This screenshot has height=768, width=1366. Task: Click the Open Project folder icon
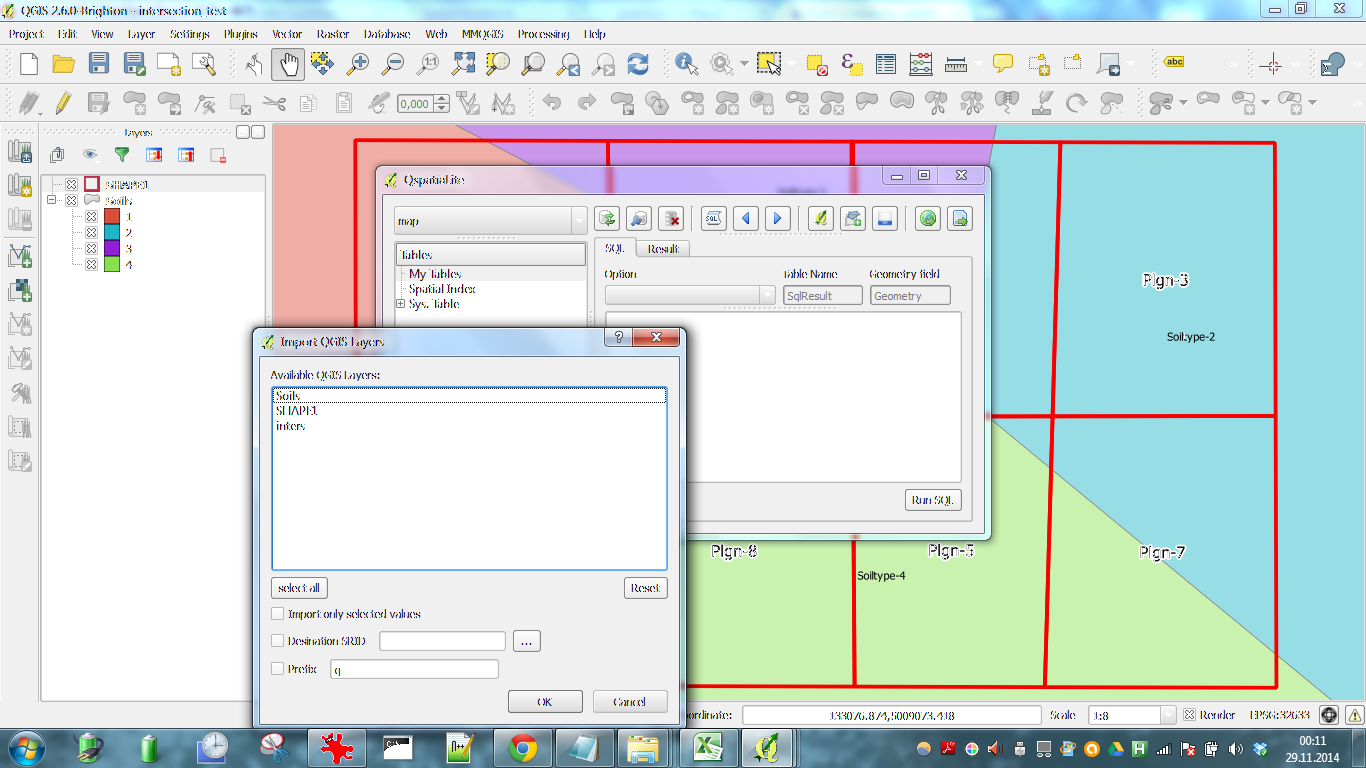click(64, 64)
